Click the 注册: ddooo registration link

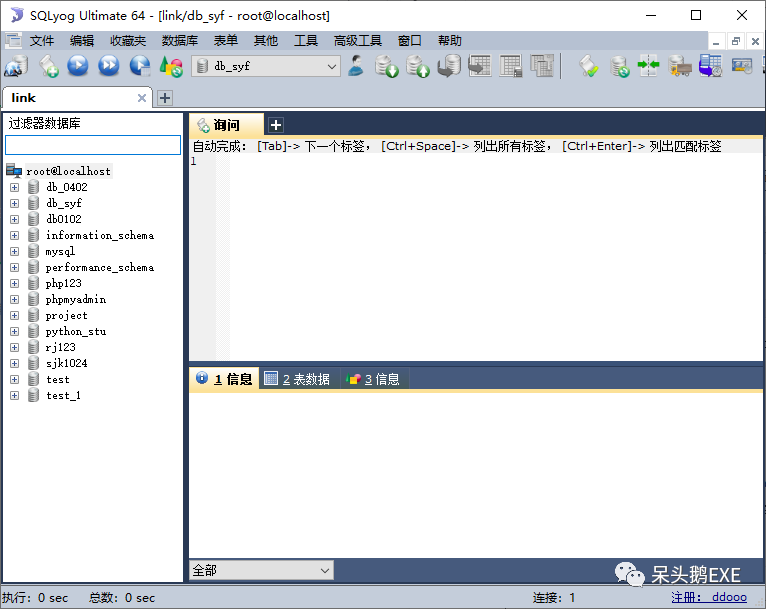(709, 597)
